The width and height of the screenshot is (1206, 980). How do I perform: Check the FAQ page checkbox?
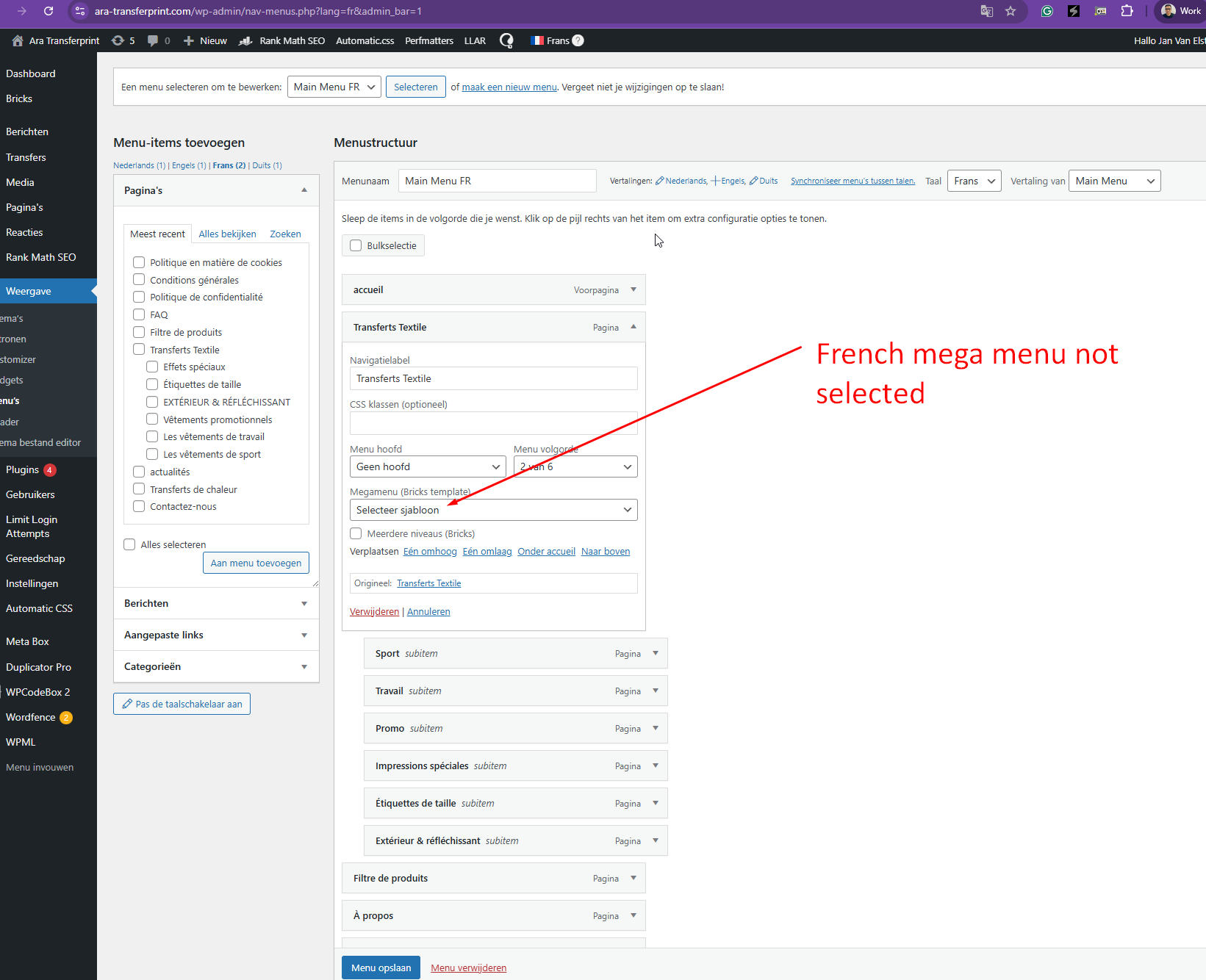[139, 314]
